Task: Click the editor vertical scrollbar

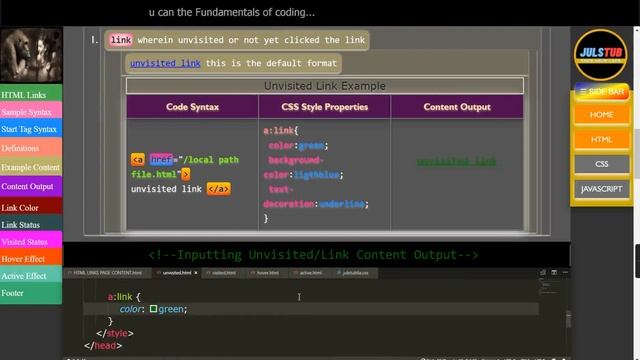Action: tap(569, 319)
